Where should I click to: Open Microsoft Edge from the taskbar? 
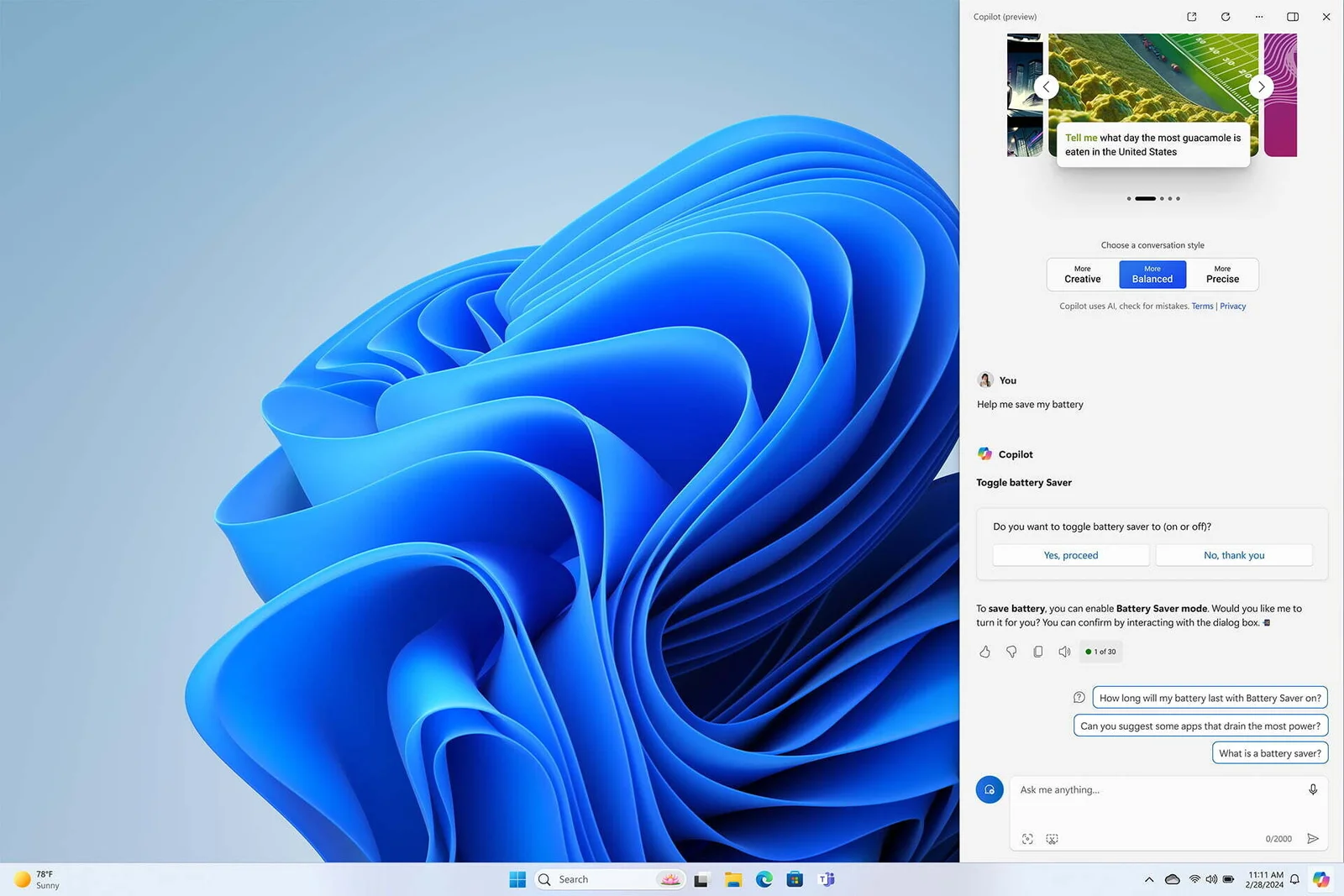764,879
